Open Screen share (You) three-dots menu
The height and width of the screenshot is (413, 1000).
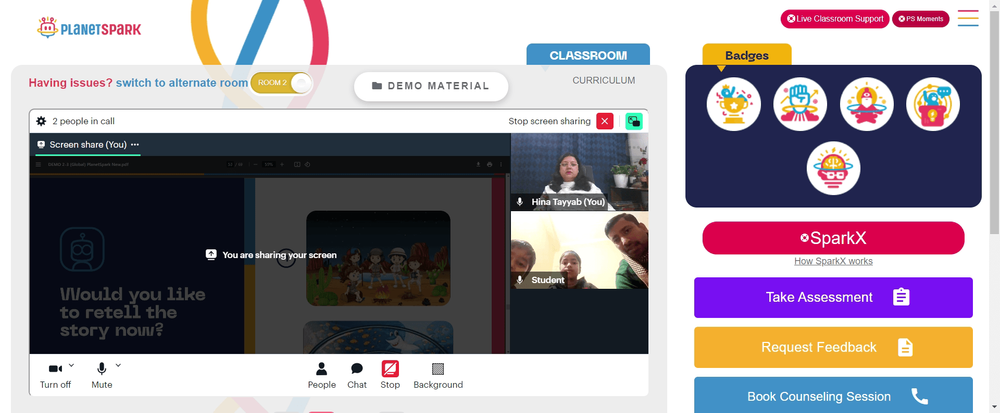(135, 145)
